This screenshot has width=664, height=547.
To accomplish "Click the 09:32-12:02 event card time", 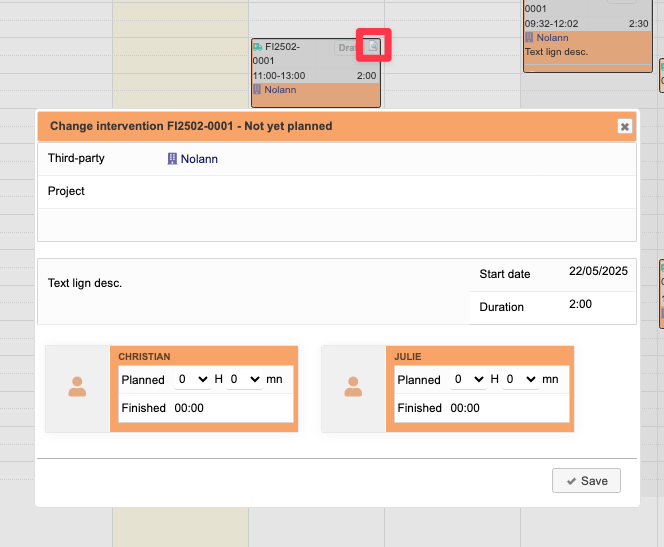I will tap(550, 23).
